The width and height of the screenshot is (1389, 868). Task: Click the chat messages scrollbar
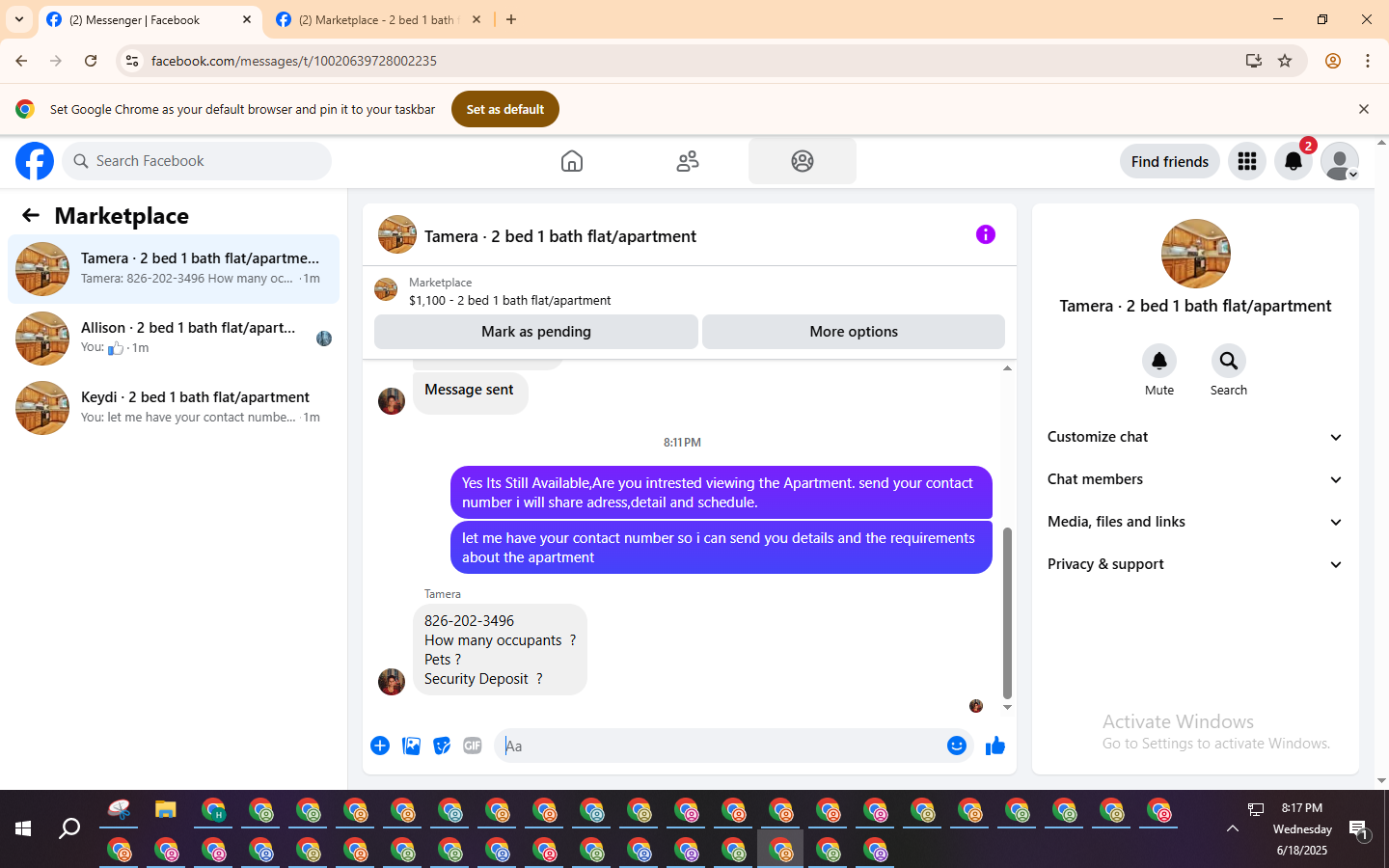(1007, 612)
